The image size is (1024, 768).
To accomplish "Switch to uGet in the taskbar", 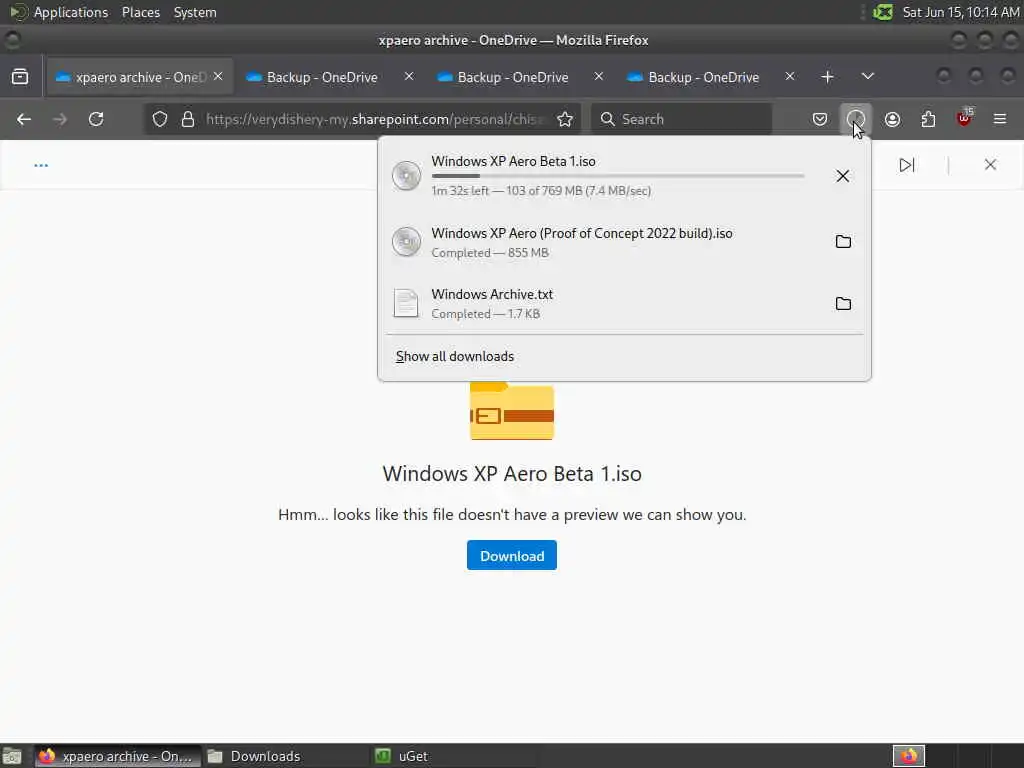I will 402,756.
